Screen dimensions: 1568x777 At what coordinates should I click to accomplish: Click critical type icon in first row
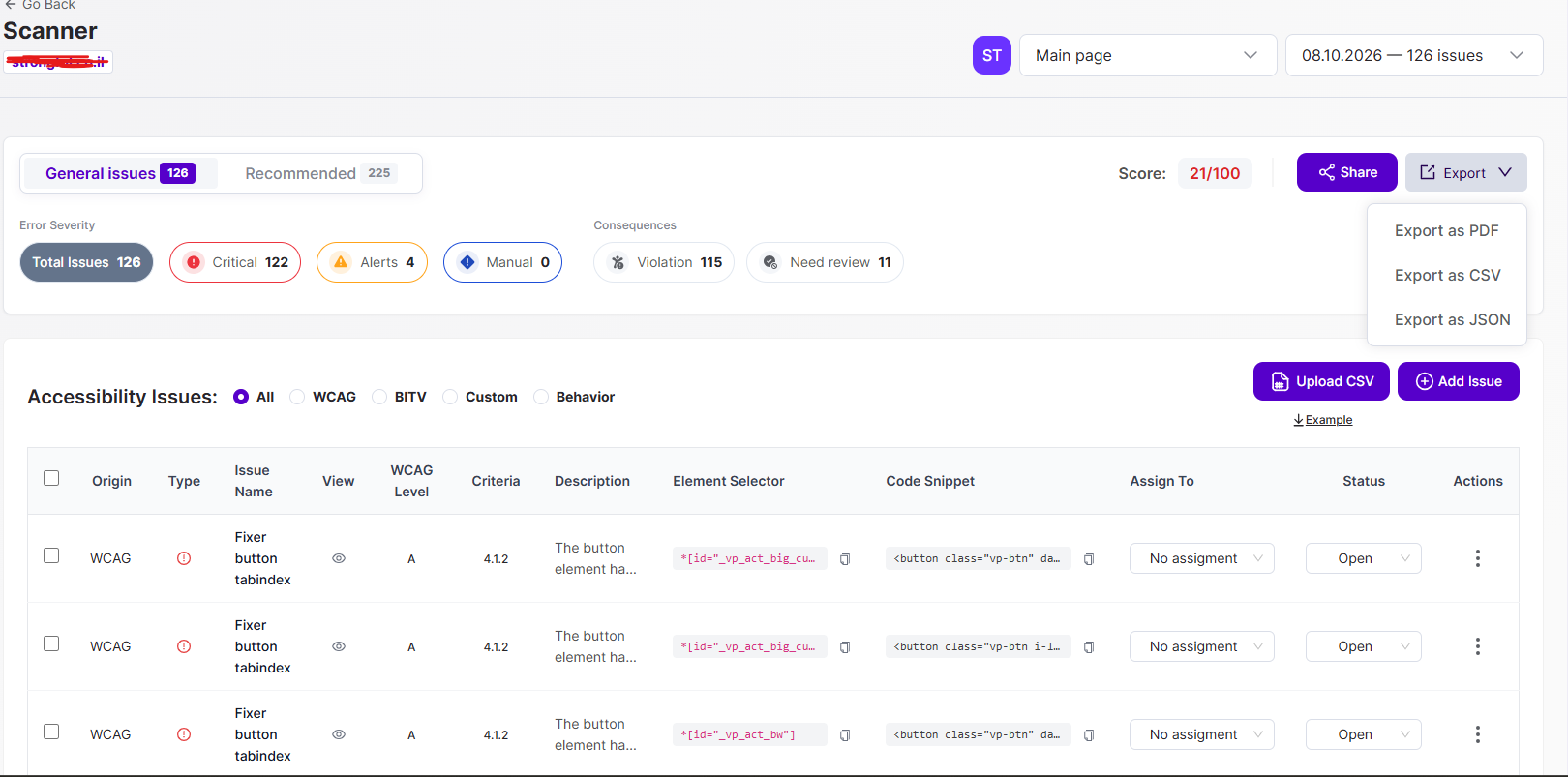tap(184, 558)
